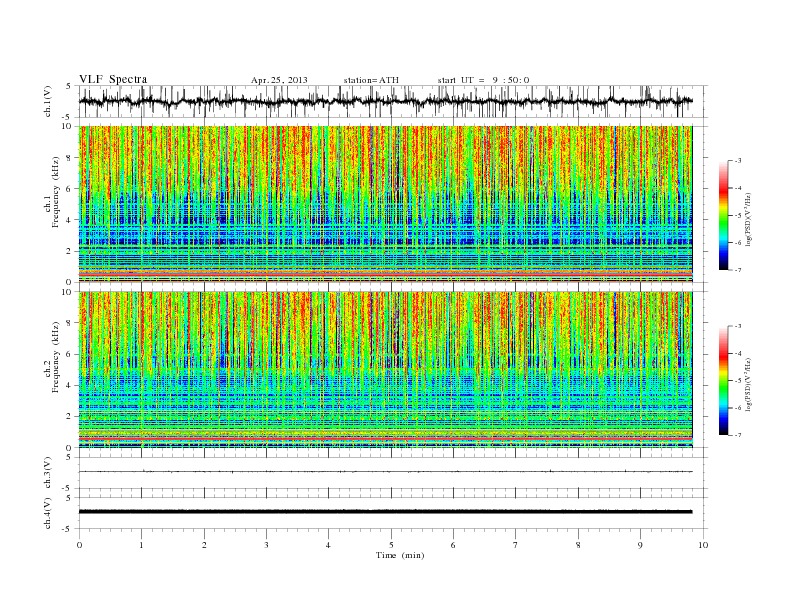Select the "Time (min)" axis title

click(400, 555)
